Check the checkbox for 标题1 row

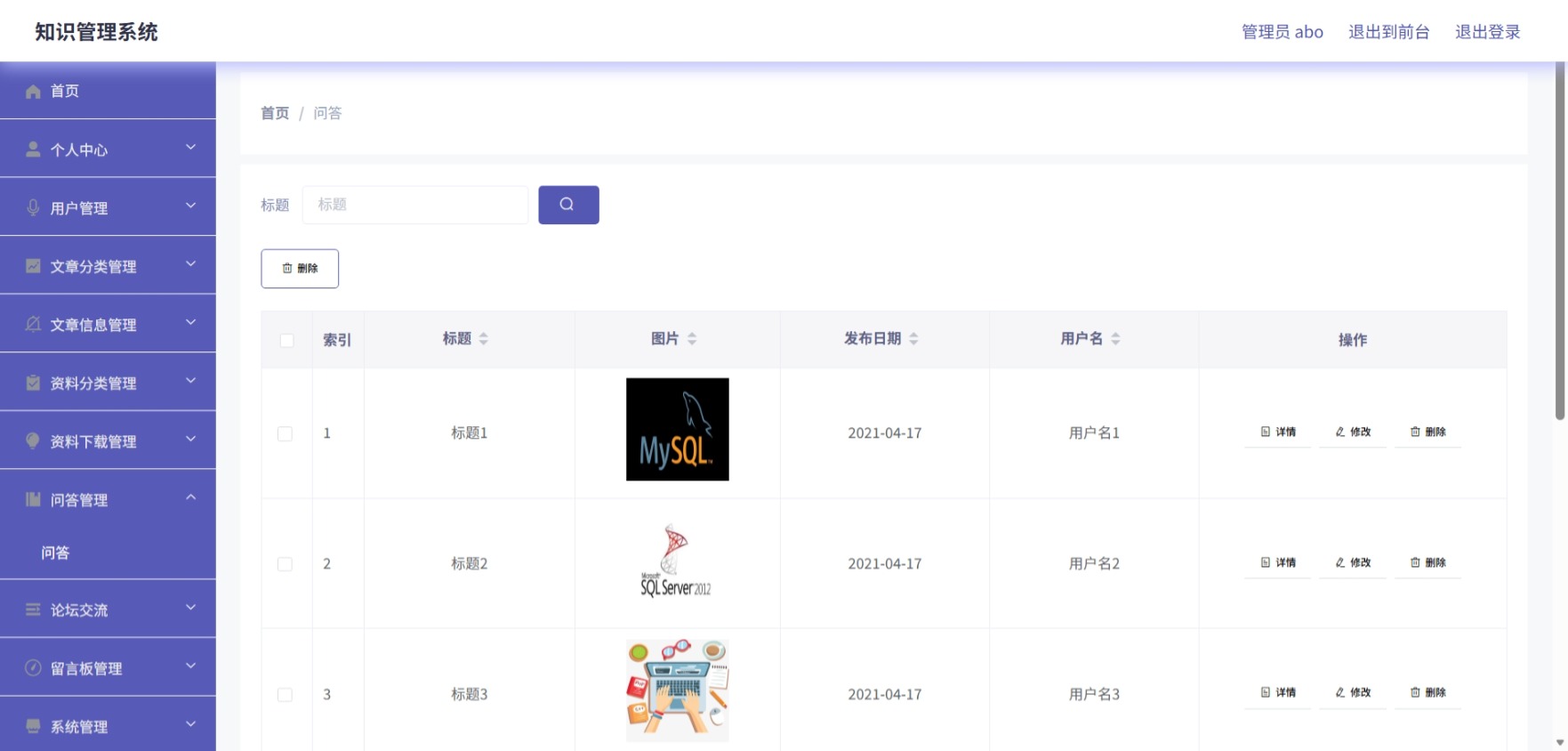[x=285, y=433]
